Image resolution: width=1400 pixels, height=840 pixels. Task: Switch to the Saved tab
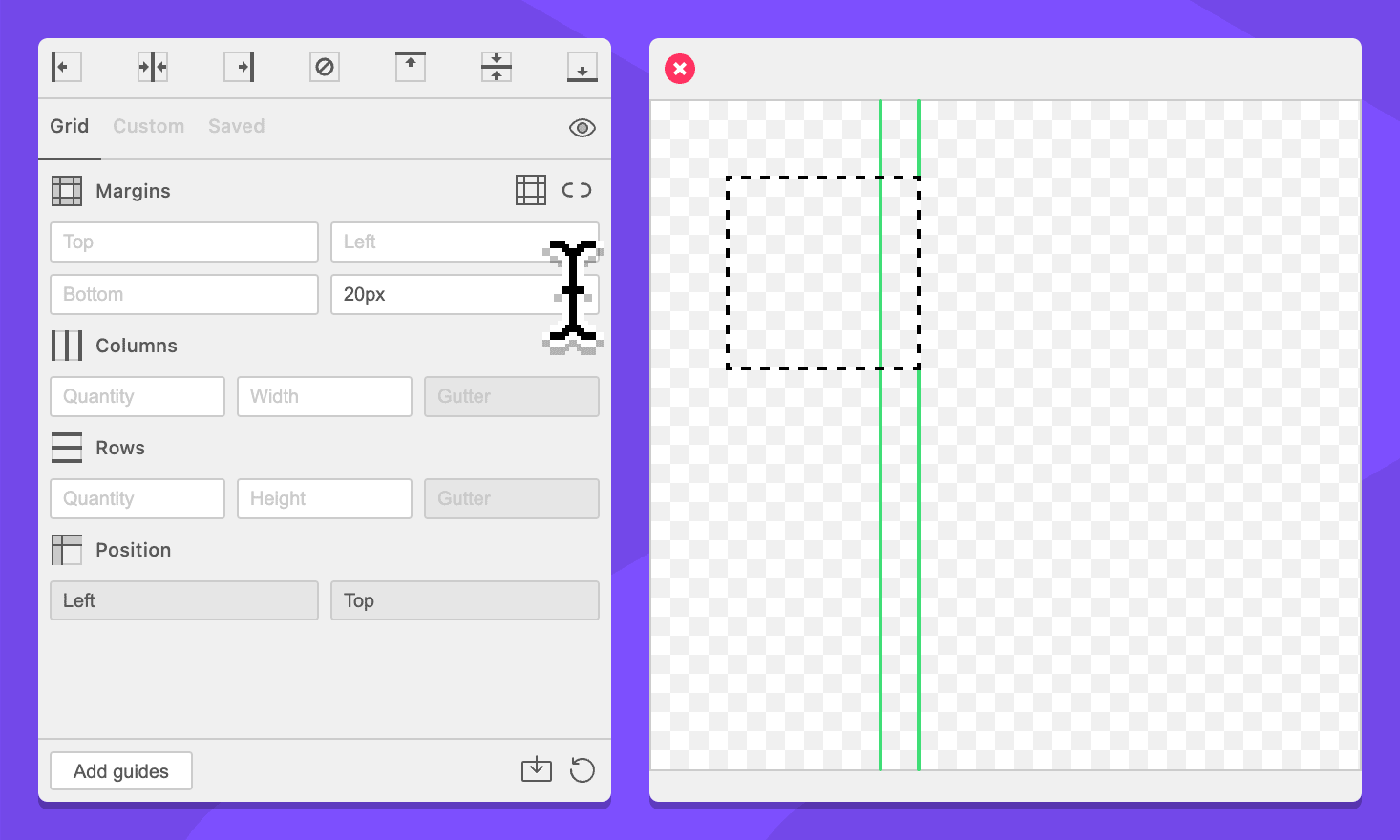[x=236, y=126]
